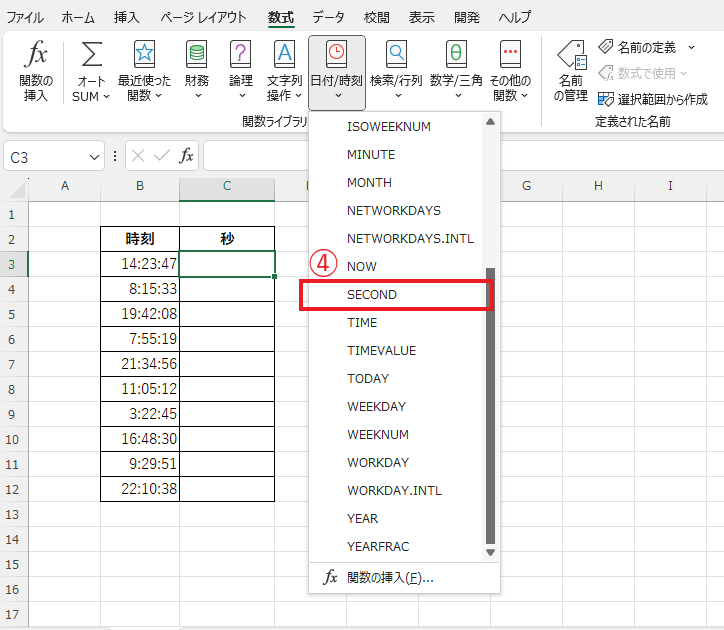The height and width of the screenshot is (630, 724).
Task: Switch to the ページ レイアウト tab
Action: click(203, 18)
